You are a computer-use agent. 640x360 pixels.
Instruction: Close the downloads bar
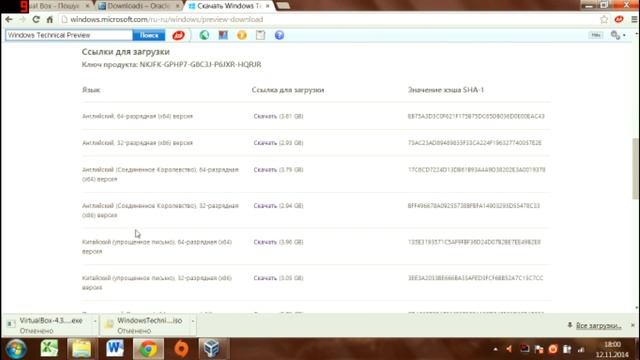(x=633, y=325)
